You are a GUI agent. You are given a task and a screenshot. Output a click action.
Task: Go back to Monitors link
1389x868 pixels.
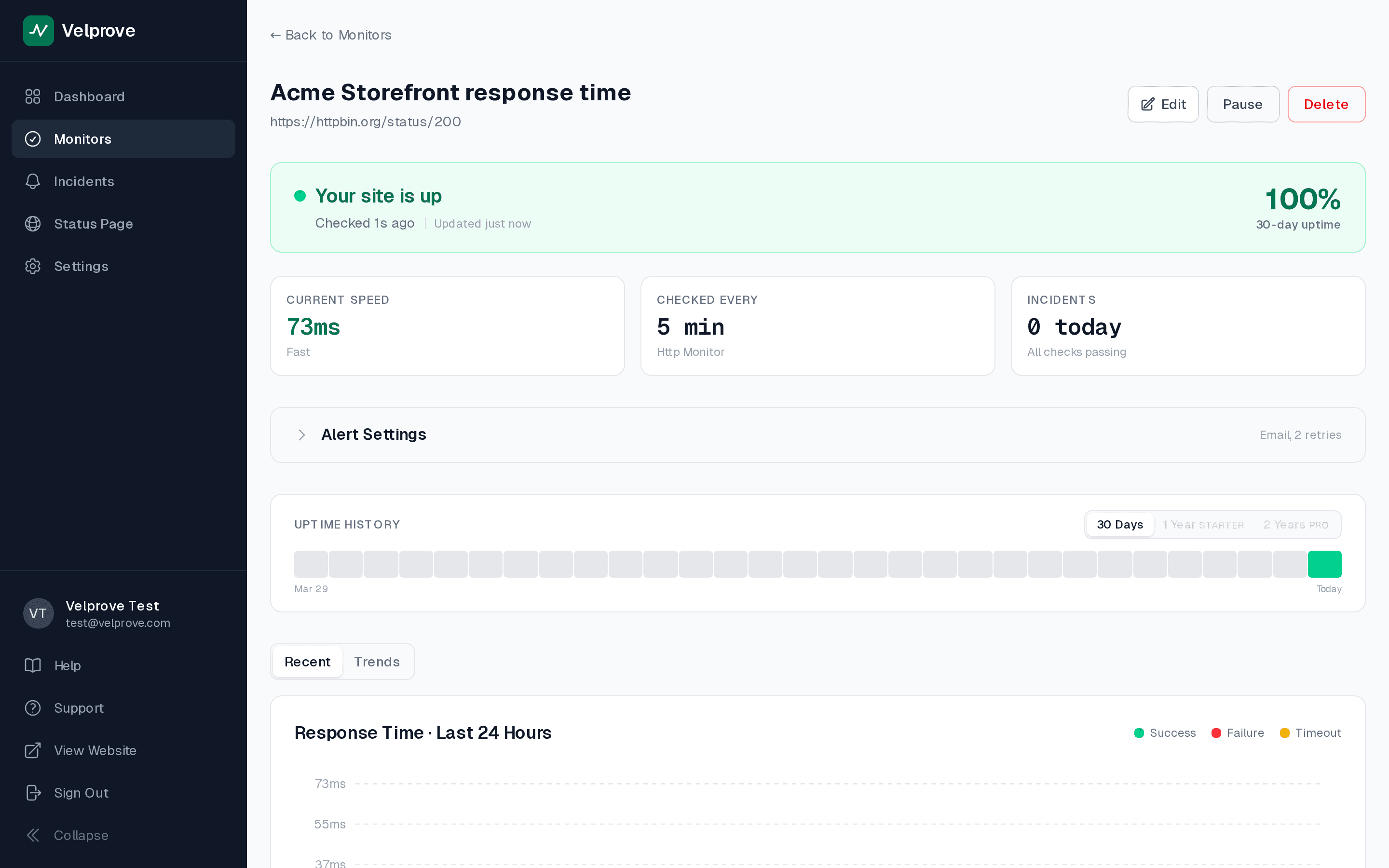(x=330, y=35)
